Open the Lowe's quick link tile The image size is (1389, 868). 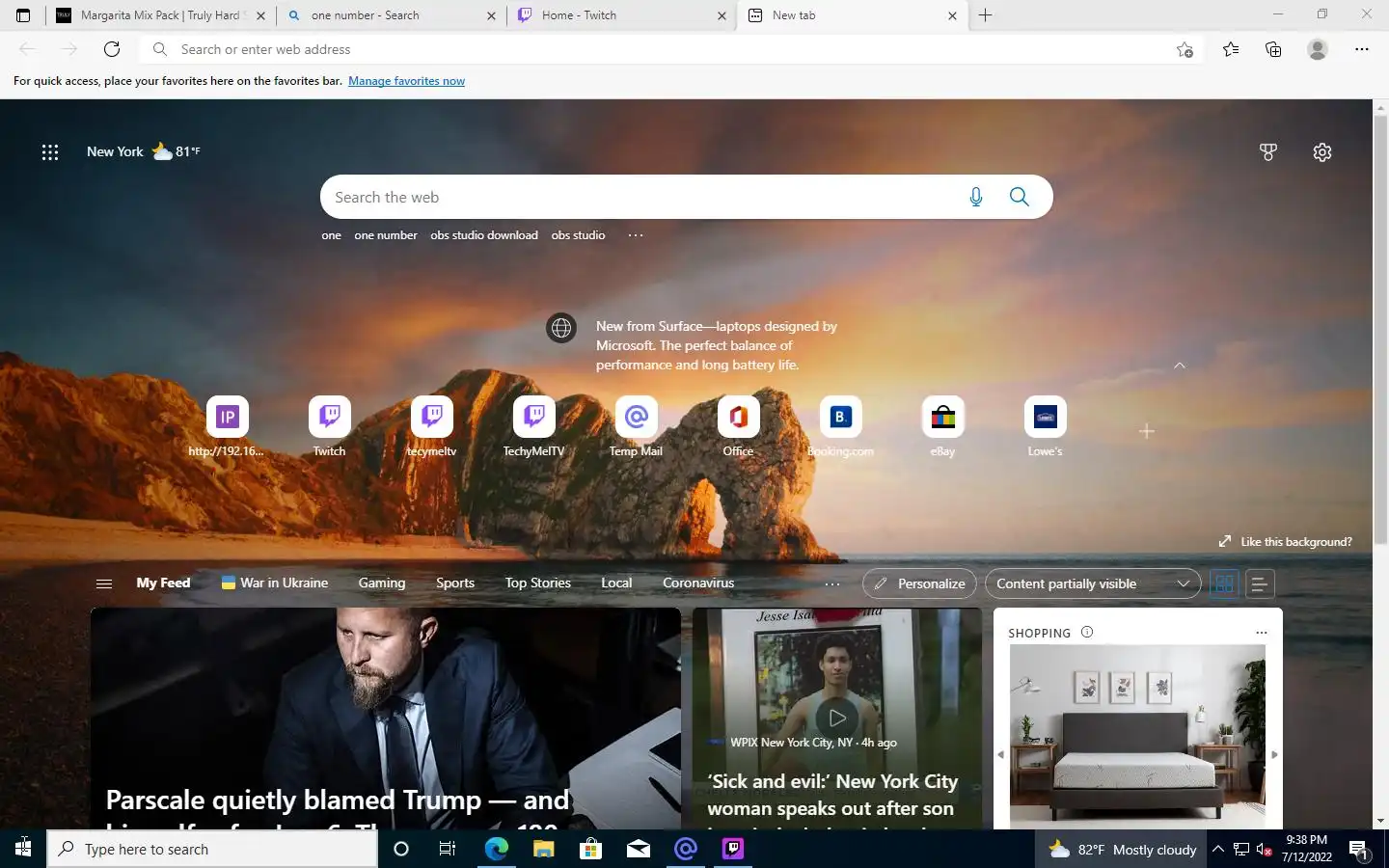pos(1045,426)
